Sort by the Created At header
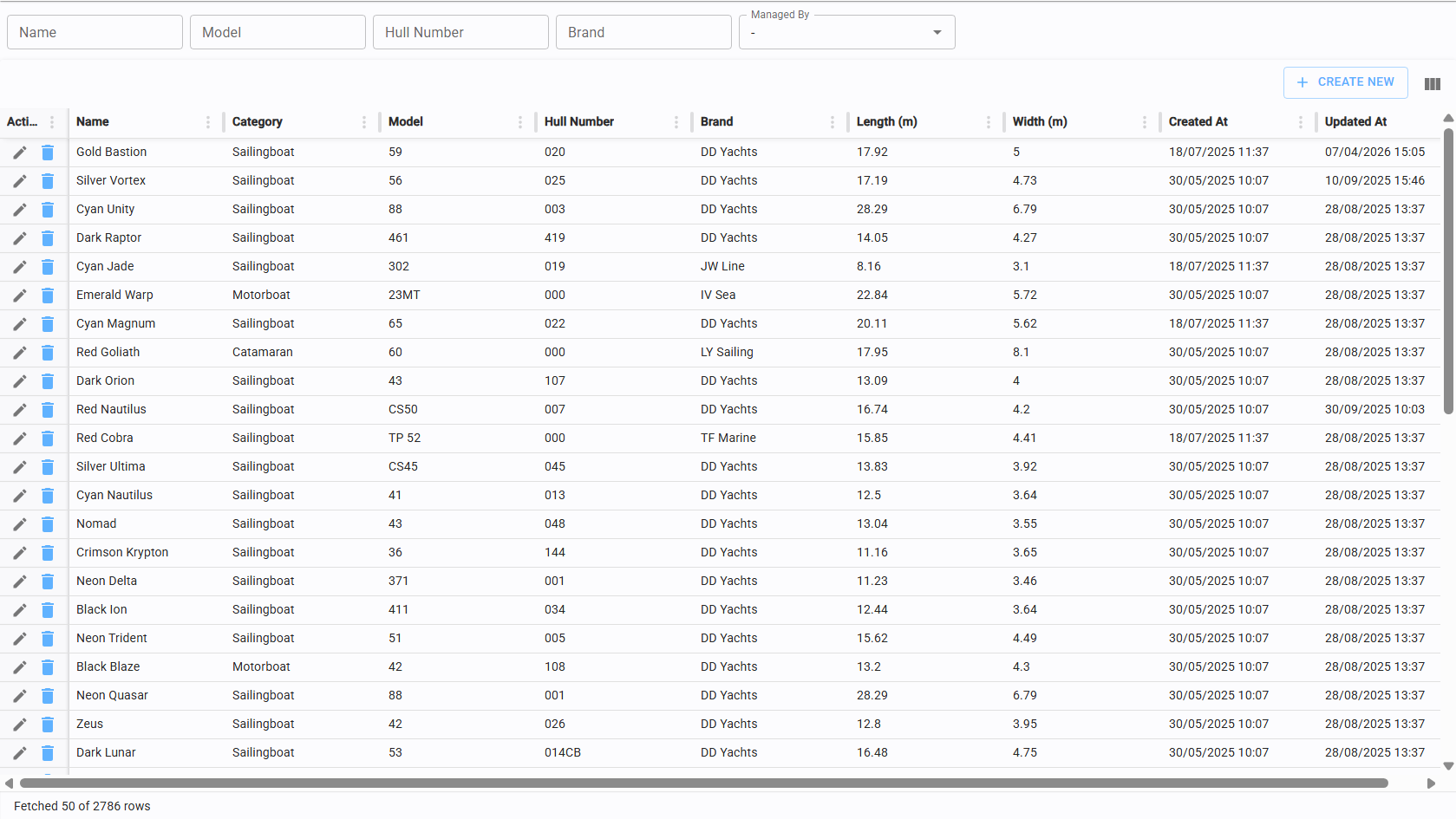Viewport: 1456px width, 819px height. click(1198, 122)
